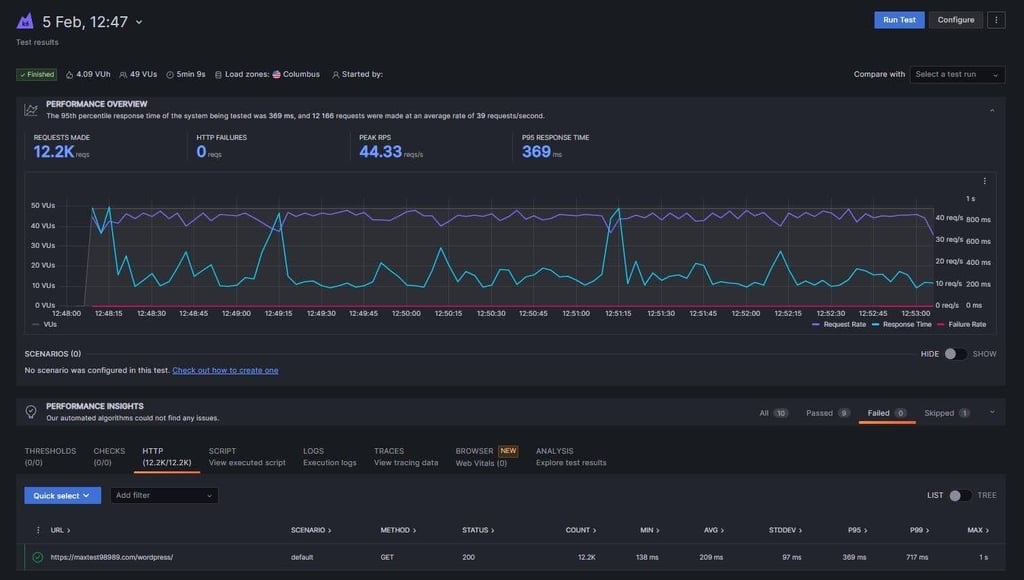Open the 'Select a test run' compare dropdown

(957, 74)
